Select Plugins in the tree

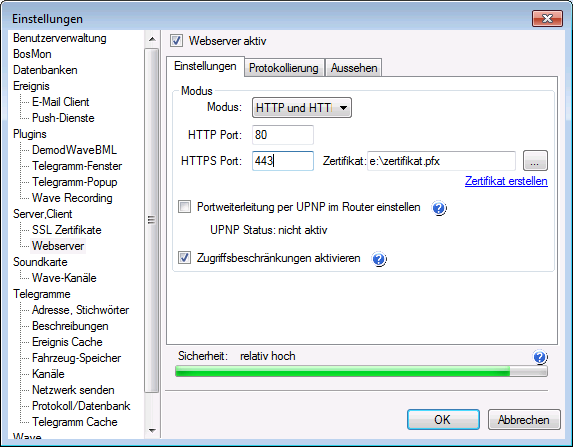pyautogui.click(x=30, y=134)
